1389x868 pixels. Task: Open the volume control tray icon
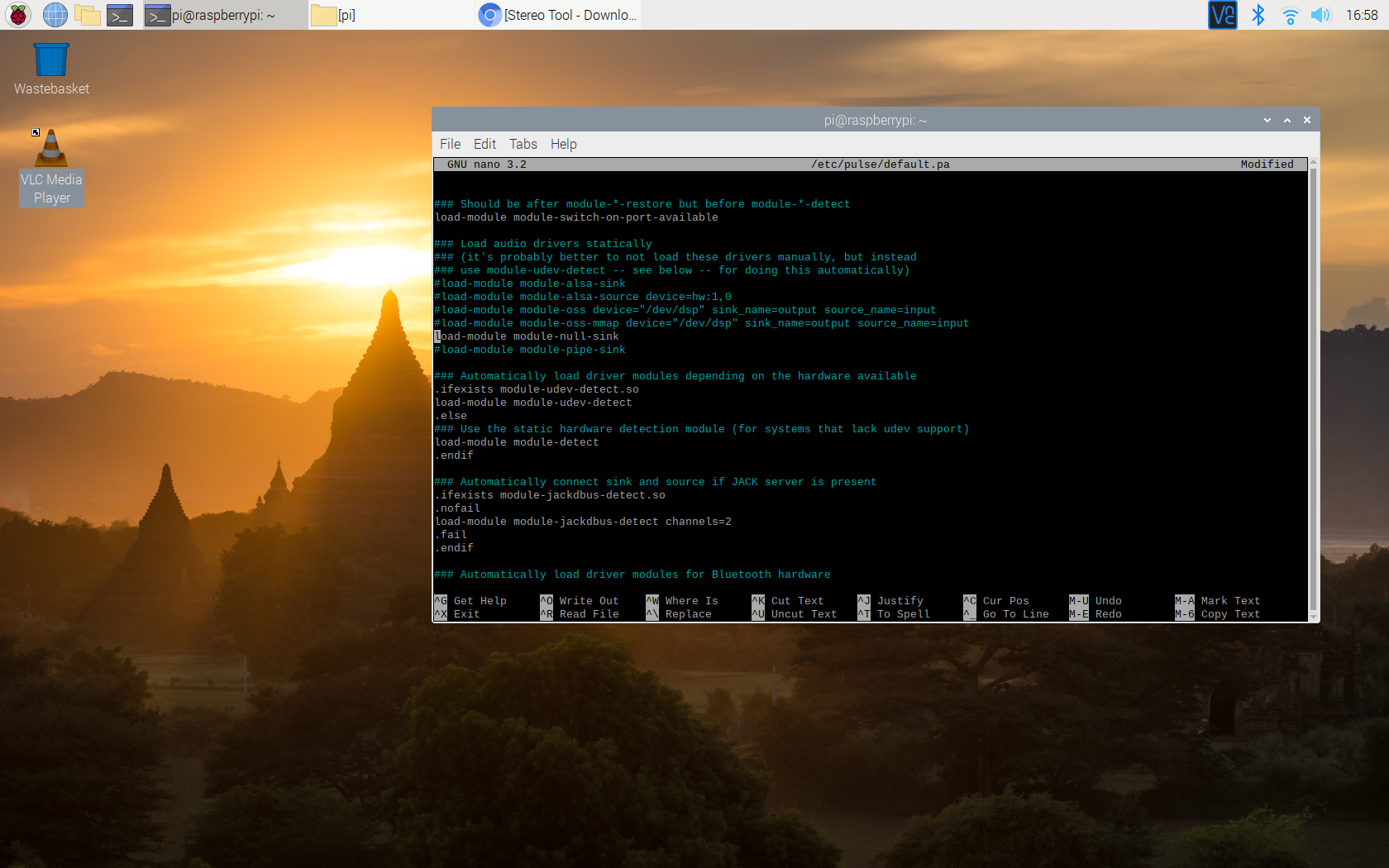1321,15
